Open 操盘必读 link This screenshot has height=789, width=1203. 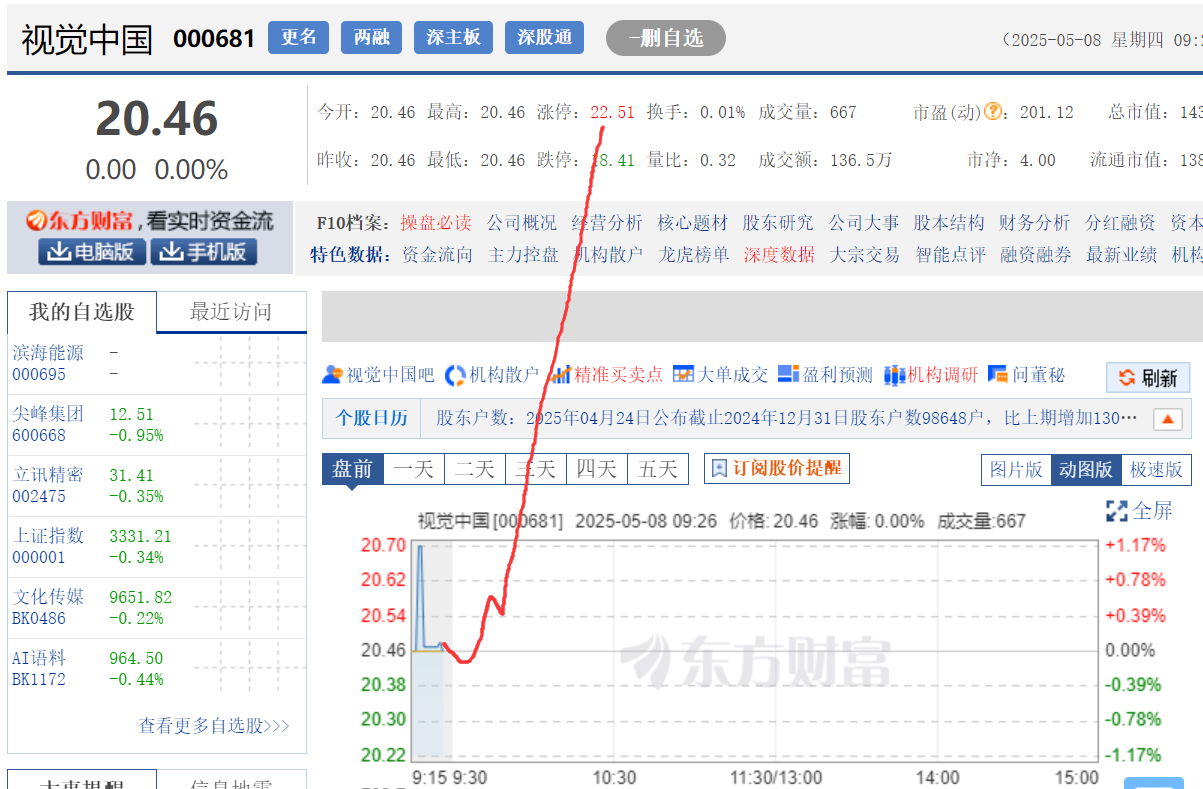coord(436,223)
